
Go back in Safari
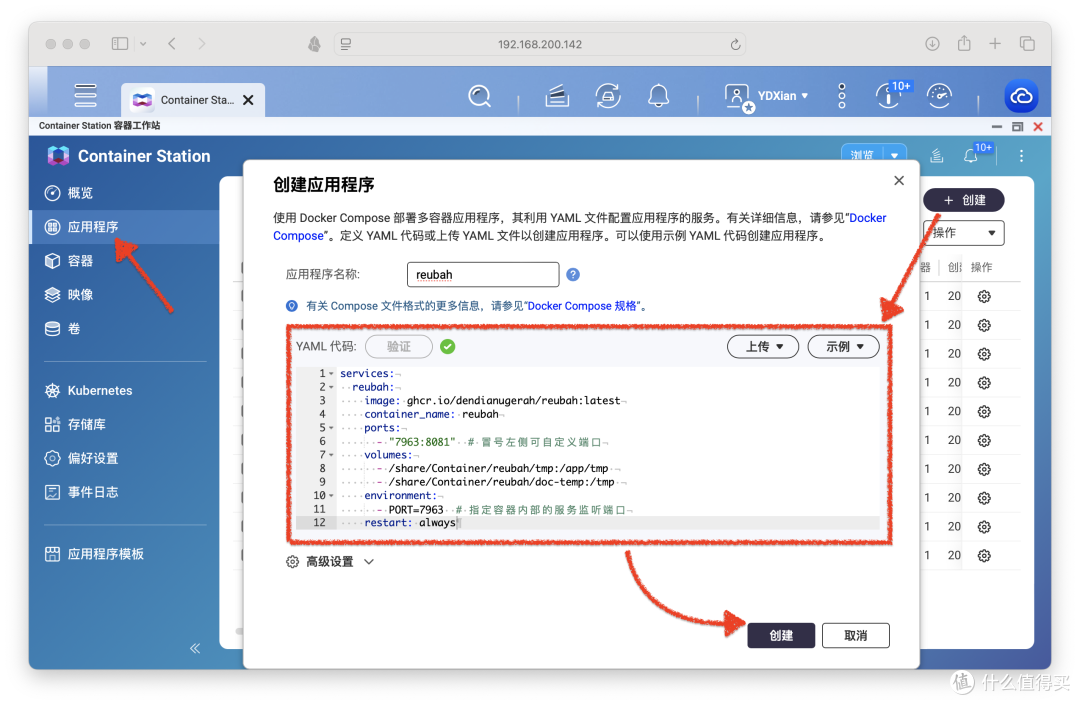pyautogui.click(x=172, y=43)
